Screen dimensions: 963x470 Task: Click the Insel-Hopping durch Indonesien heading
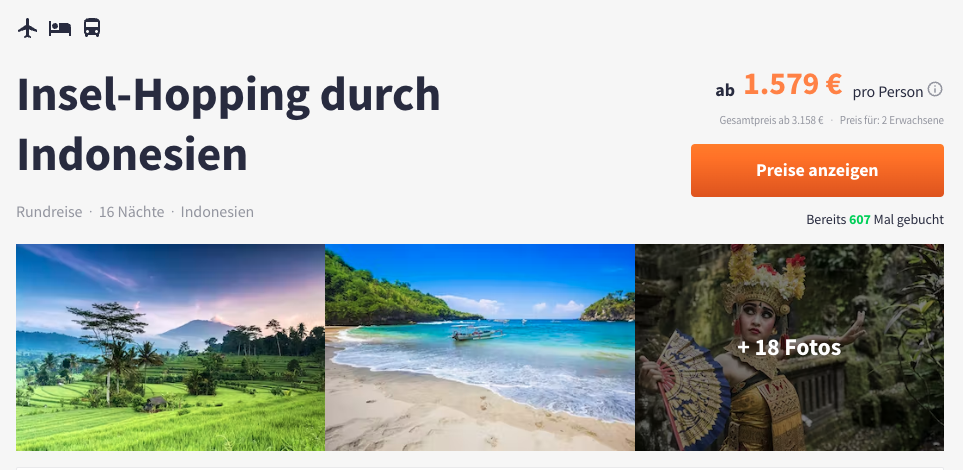tap(228, 124)
